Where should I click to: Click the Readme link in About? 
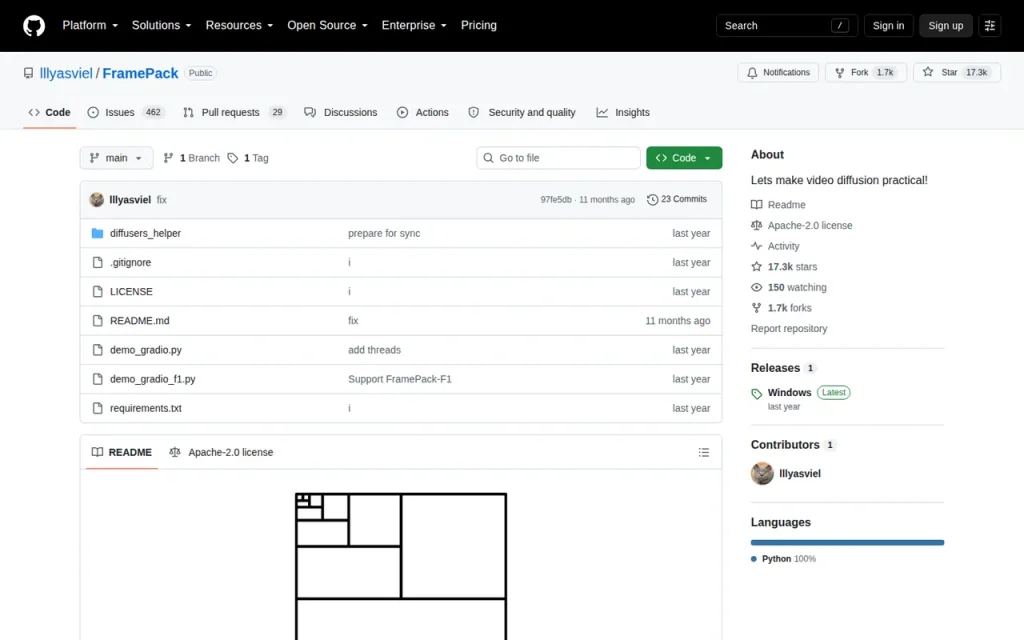point(778,204)
